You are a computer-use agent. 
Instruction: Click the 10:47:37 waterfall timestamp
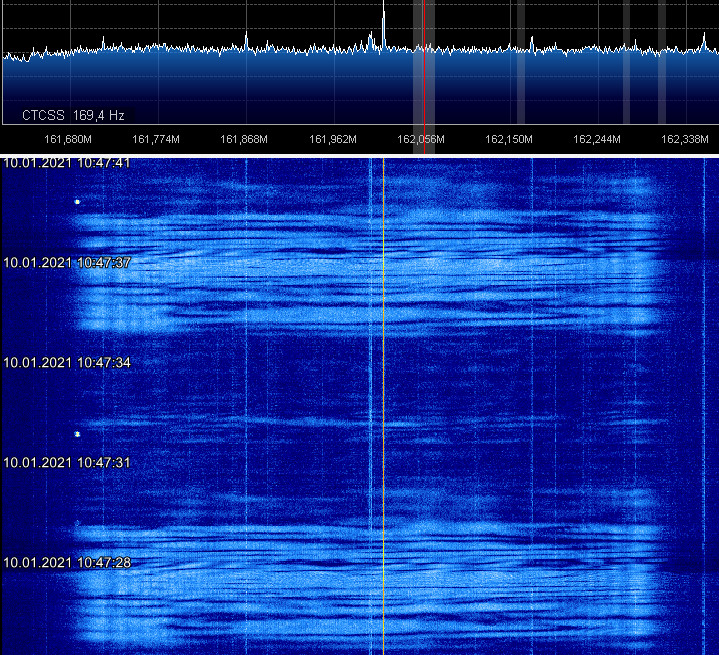click(x=67, y=263)
